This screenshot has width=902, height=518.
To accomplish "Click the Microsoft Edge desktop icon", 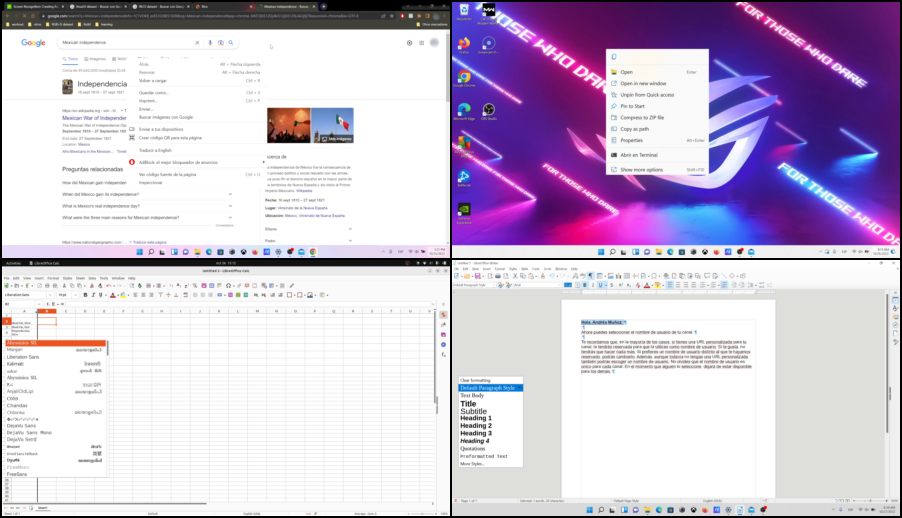I will [x=464, y=111].
